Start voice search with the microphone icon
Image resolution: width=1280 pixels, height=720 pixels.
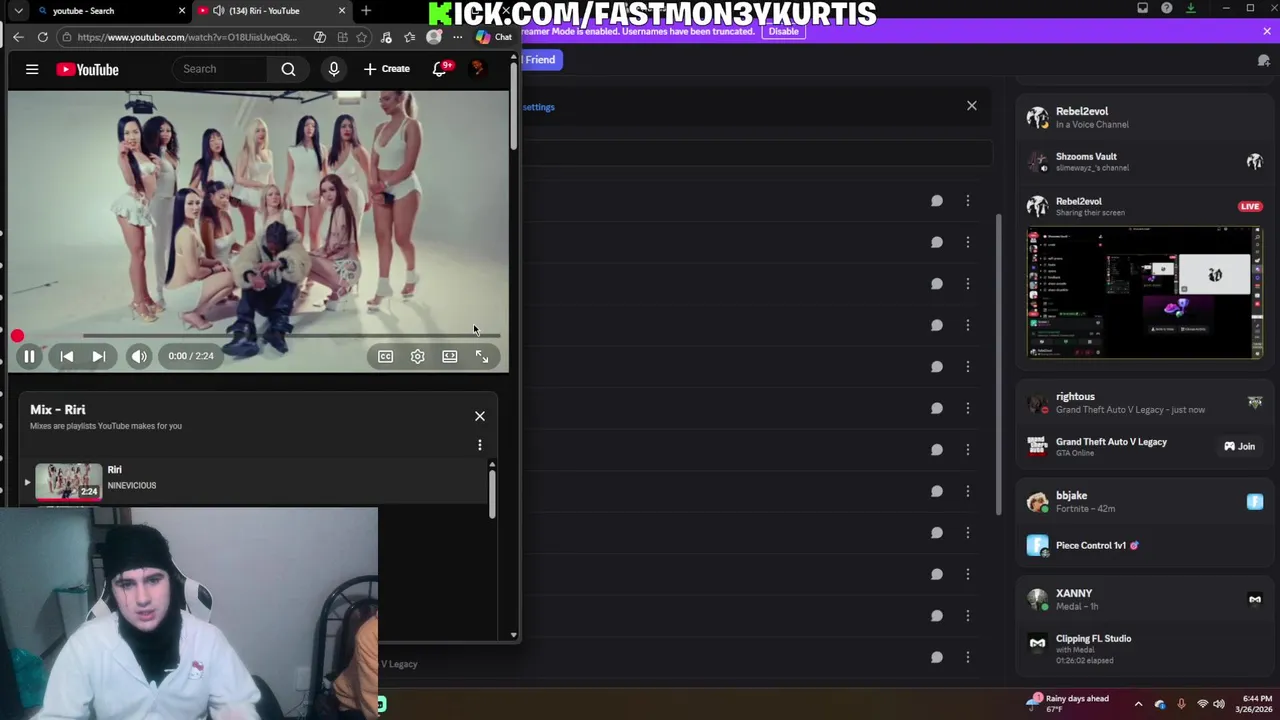click(x=334, y=69)
